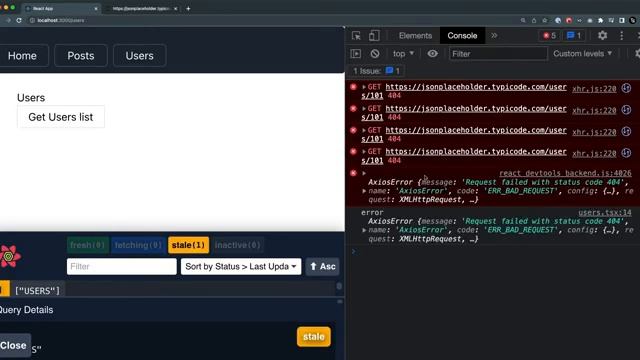
Task: Open the initiator icon of the first GET error
Action: (626, 88)
